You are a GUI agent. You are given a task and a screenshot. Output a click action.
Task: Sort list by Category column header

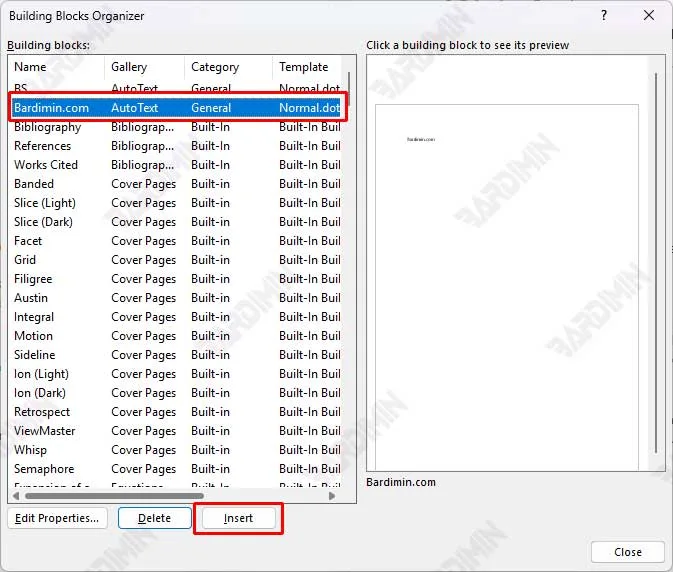tap(229, 67)
